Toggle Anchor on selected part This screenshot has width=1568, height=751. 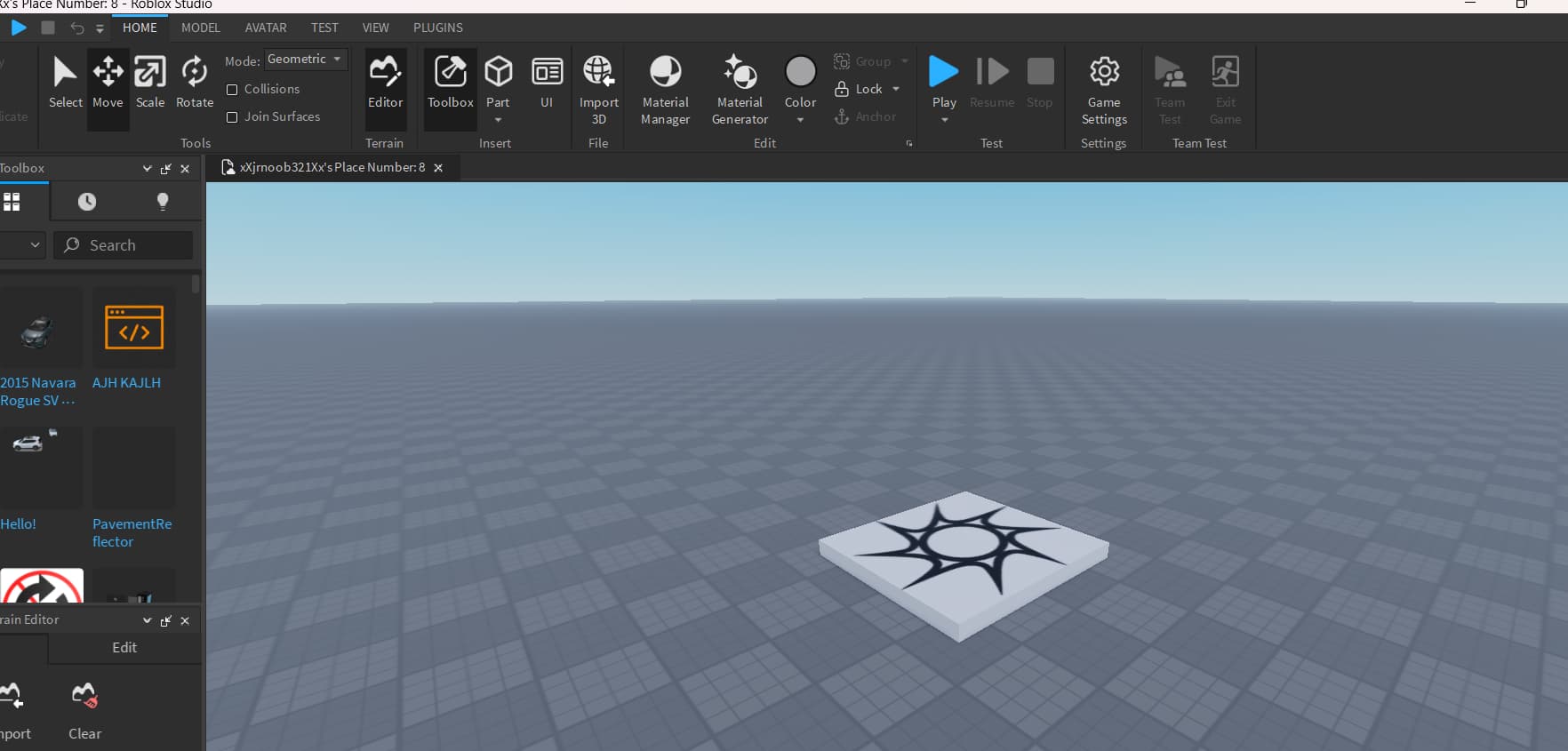point(865,116)
